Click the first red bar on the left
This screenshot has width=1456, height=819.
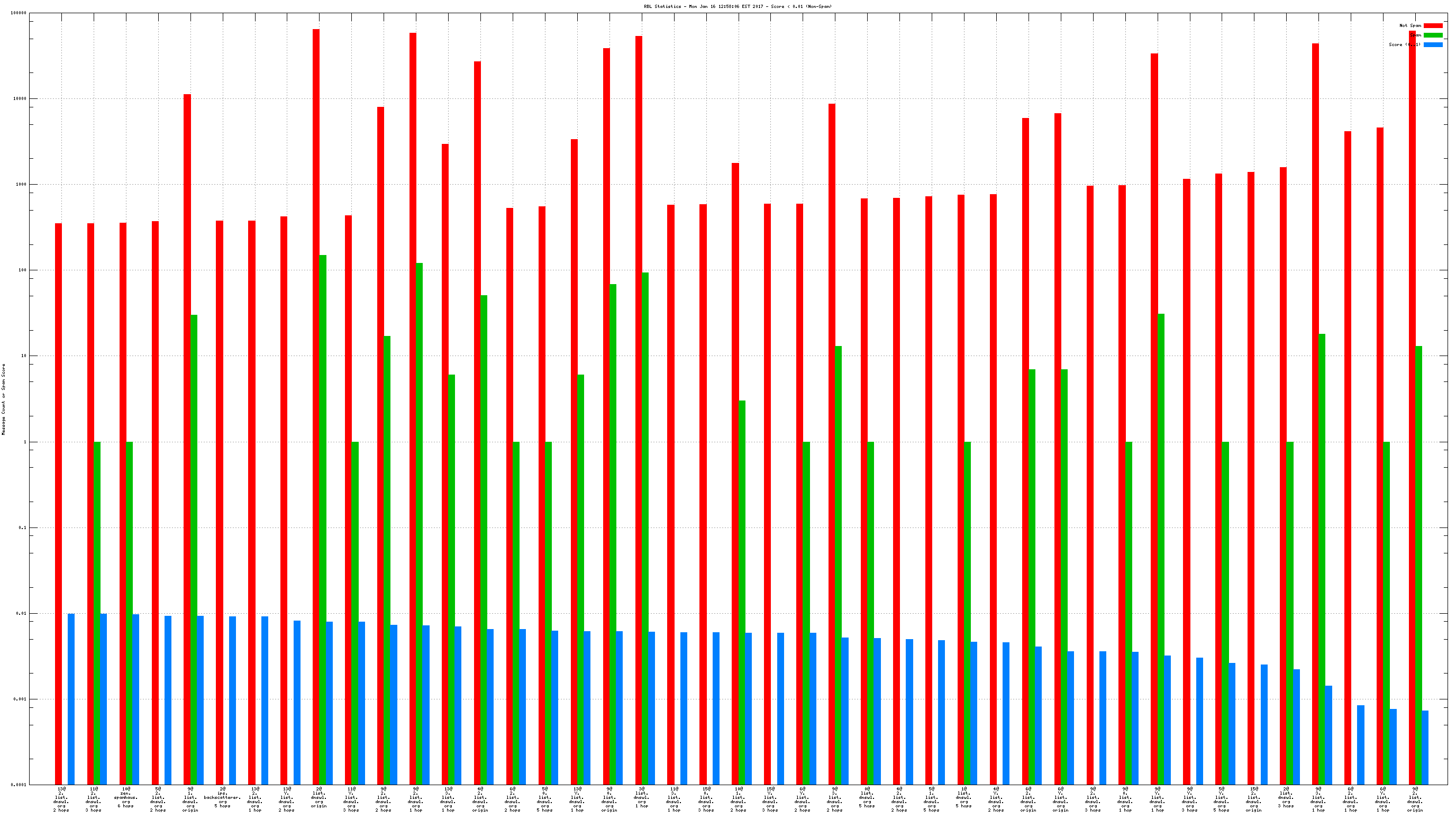(x=58, y=503)
